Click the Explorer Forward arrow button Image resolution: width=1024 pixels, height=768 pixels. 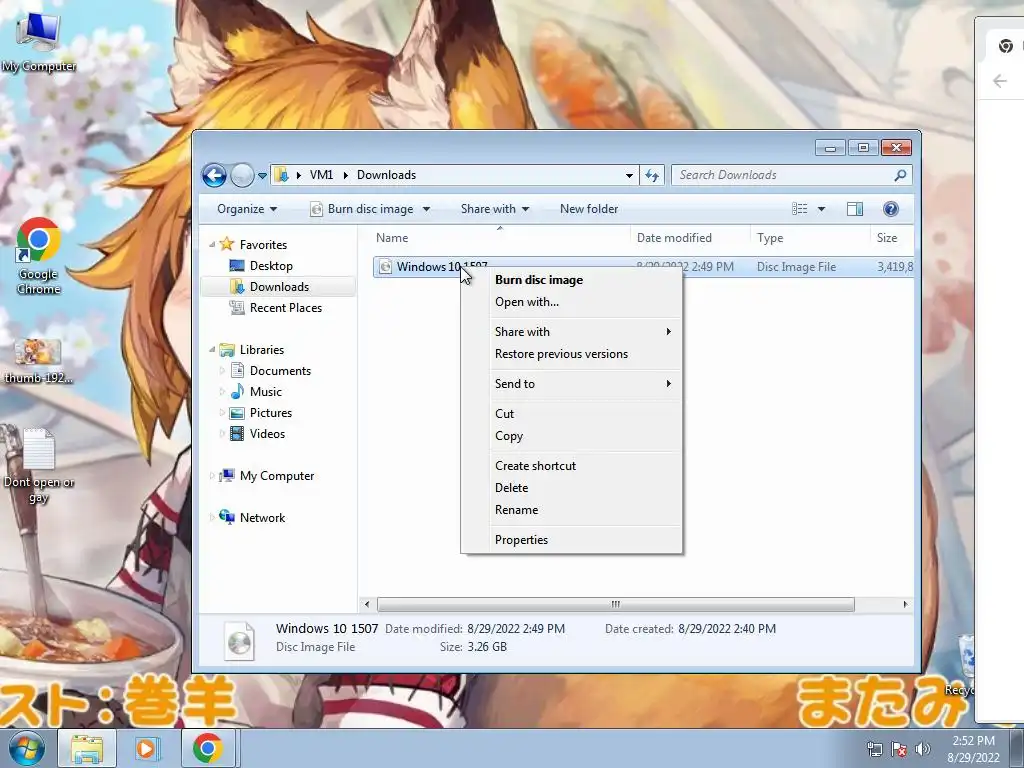pyautogui.click(x=242, y=175)
